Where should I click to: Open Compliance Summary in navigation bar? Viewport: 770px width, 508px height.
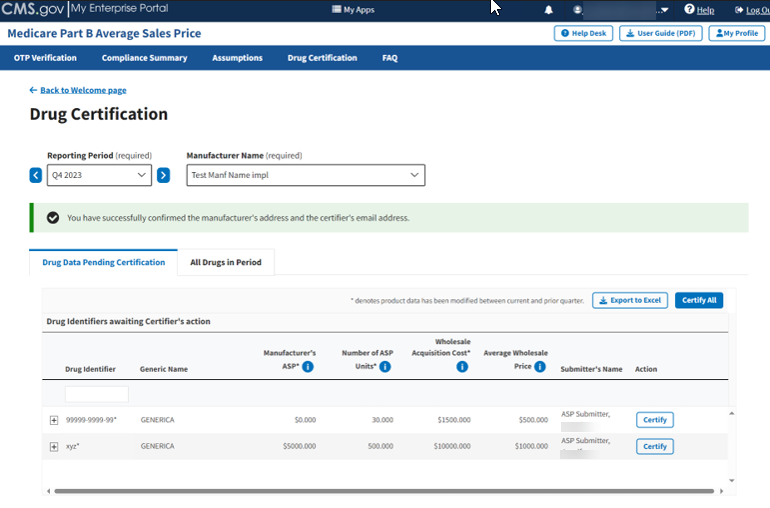[144, 58]
